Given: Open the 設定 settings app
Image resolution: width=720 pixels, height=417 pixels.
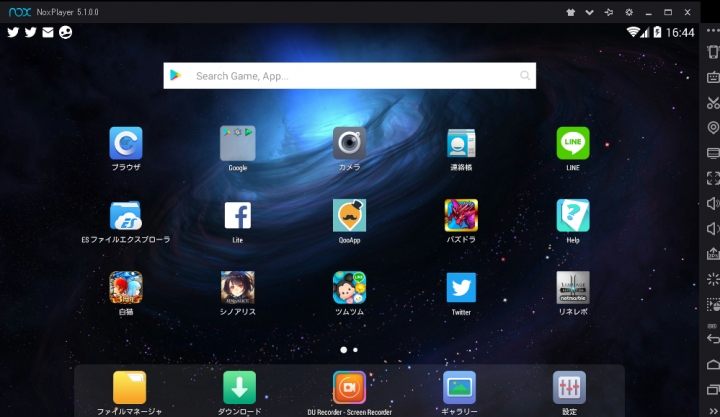Looking at the screenshot, I should 569,388.
